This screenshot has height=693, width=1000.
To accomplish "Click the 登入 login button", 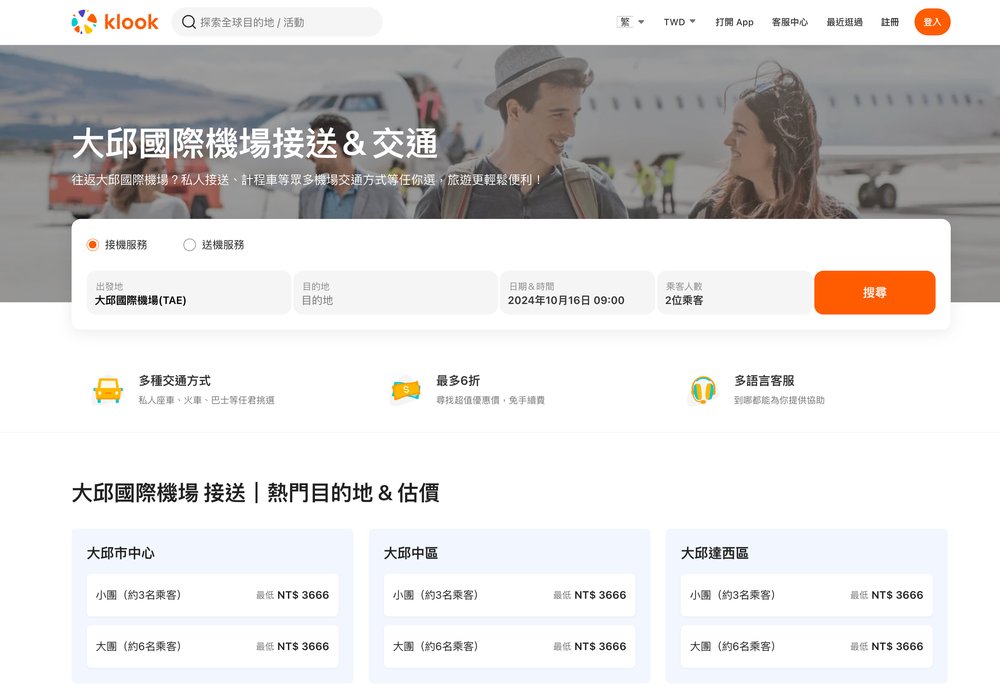I will tap(932, 21).
